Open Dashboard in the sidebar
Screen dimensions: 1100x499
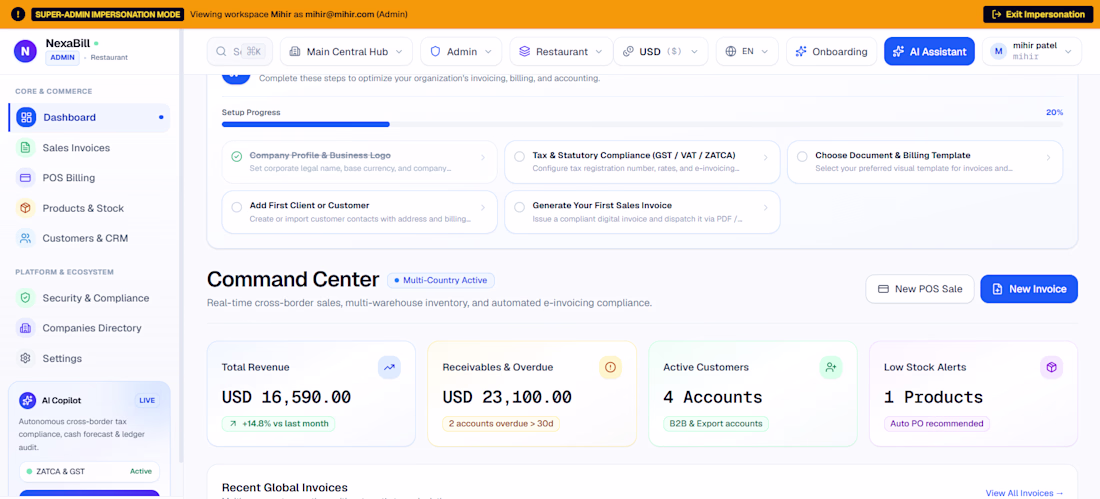(89, 117)
